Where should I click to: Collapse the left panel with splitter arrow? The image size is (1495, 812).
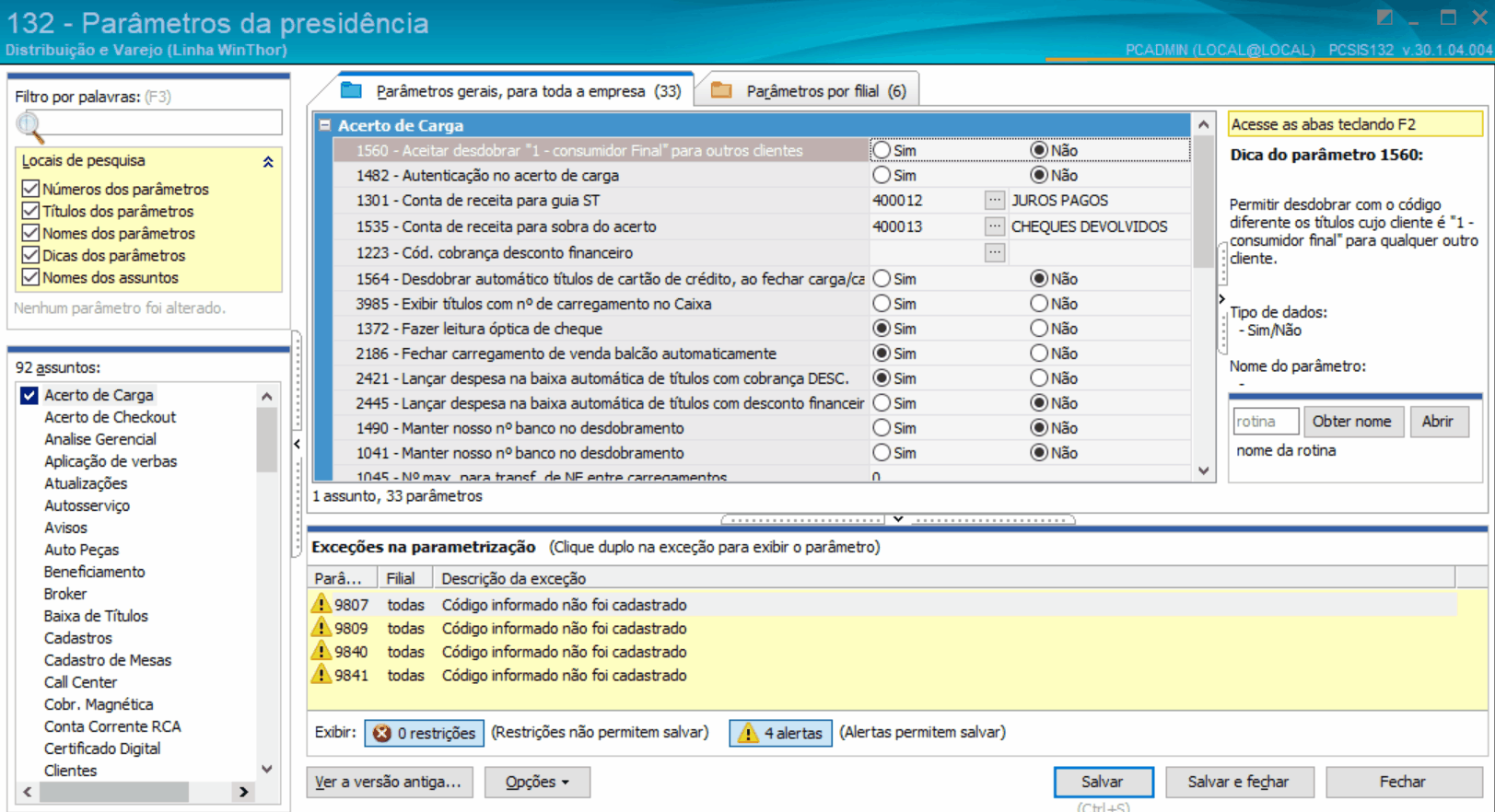pyautogui.click(x=297, y=444)
